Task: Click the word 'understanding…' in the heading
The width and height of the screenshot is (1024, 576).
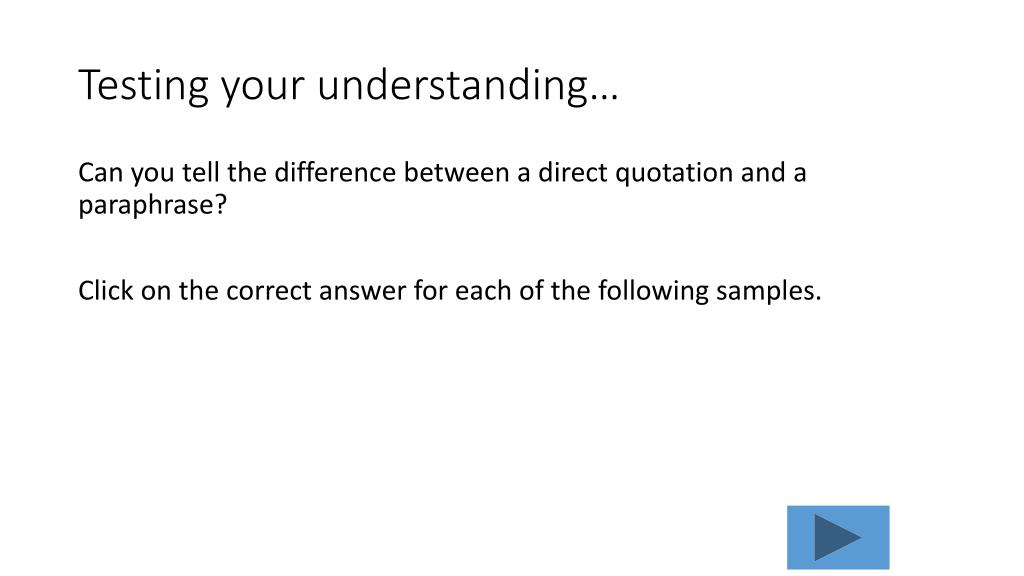Action: pos(468,86)
